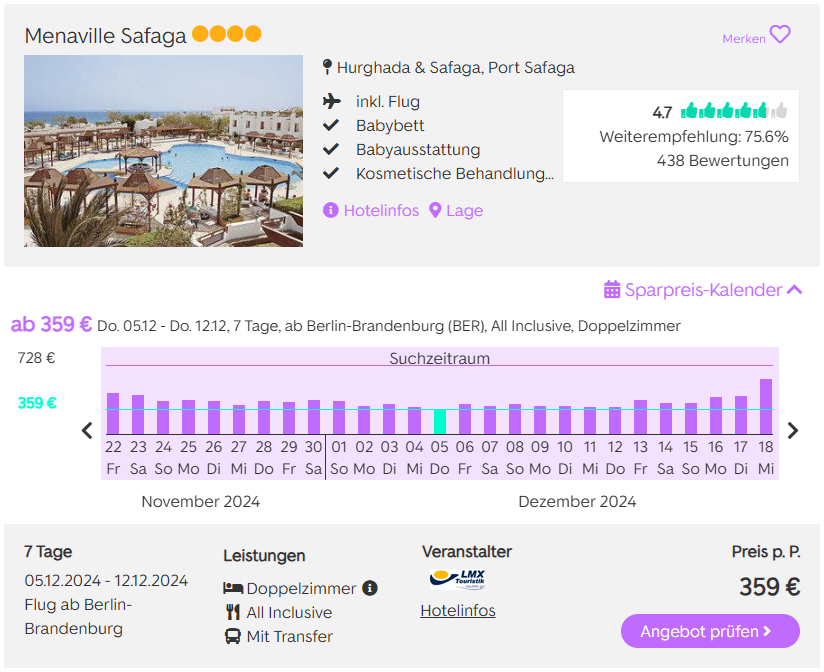The image size is (824, 672).
Task: Collapse the Sparpreis-Kalender chevron
Action: point(795,290)
